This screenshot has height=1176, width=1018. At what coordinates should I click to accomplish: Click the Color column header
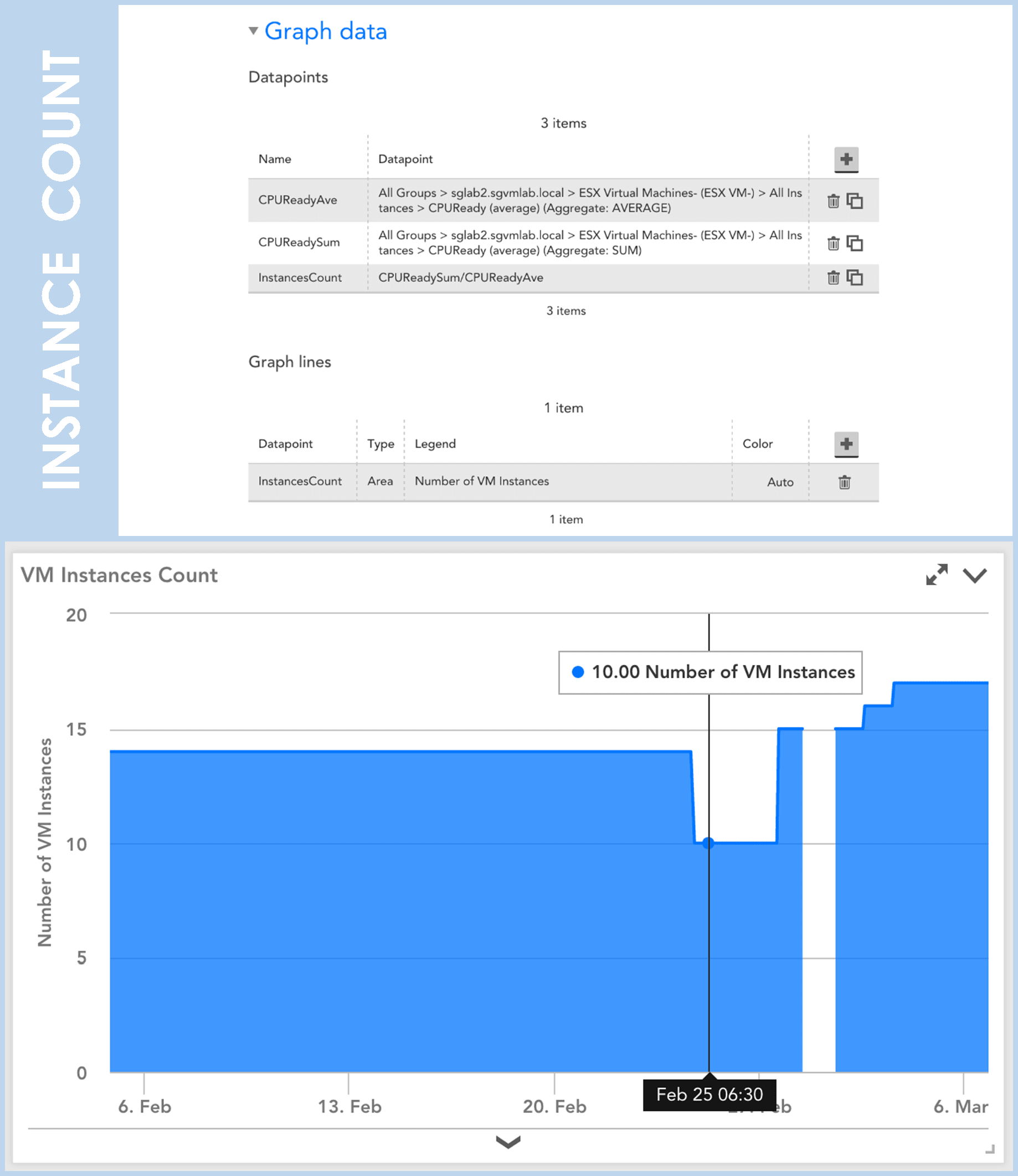757,443
